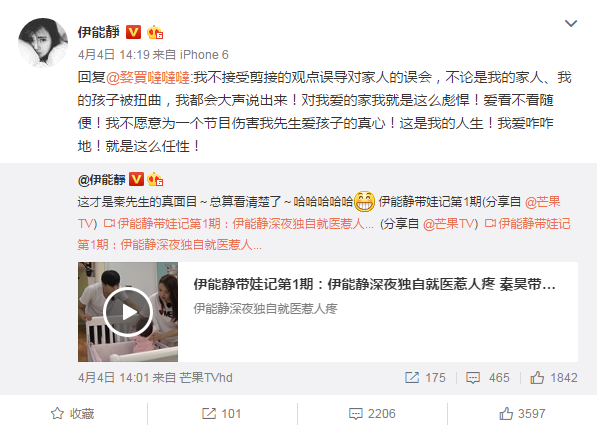The width and height of the screenshot is (597, 430).
Task: Click the 收藏 star to favorite the post
Action: coord(73,414)
